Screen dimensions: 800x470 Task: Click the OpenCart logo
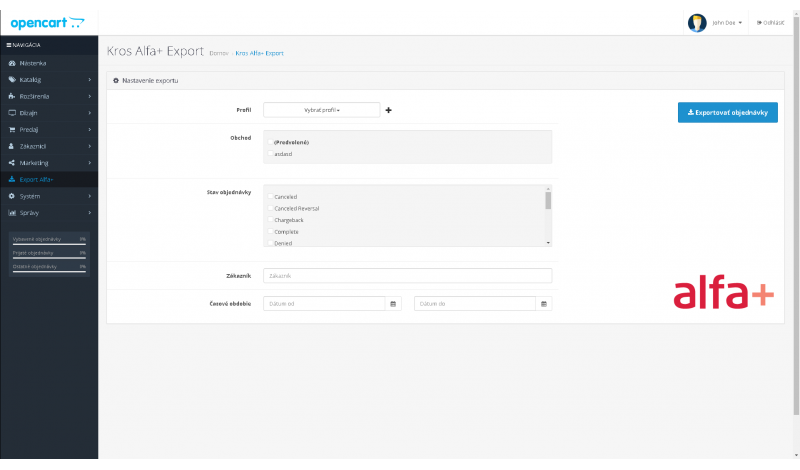47,22
